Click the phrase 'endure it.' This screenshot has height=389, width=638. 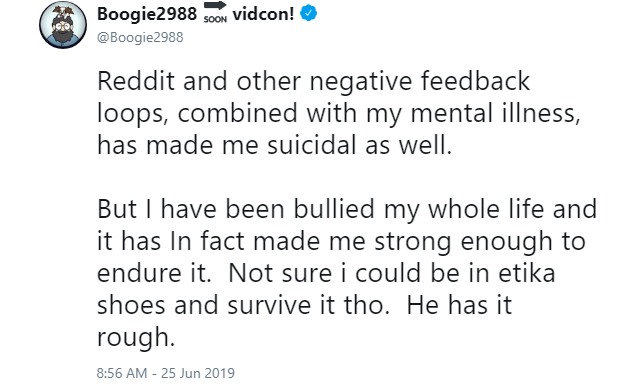click(x=154, y=273)
